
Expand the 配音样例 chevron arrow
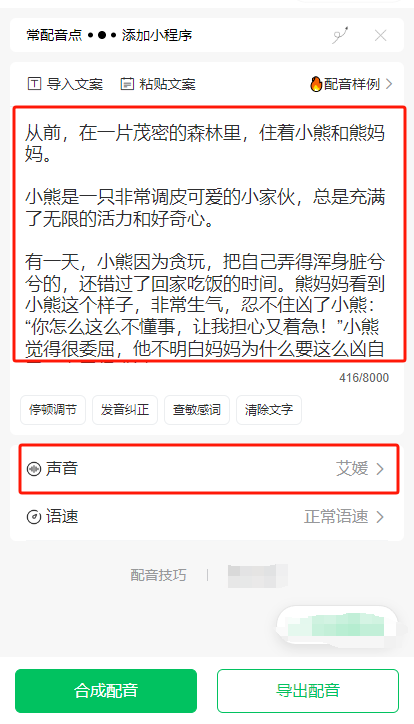pos(389,84)
